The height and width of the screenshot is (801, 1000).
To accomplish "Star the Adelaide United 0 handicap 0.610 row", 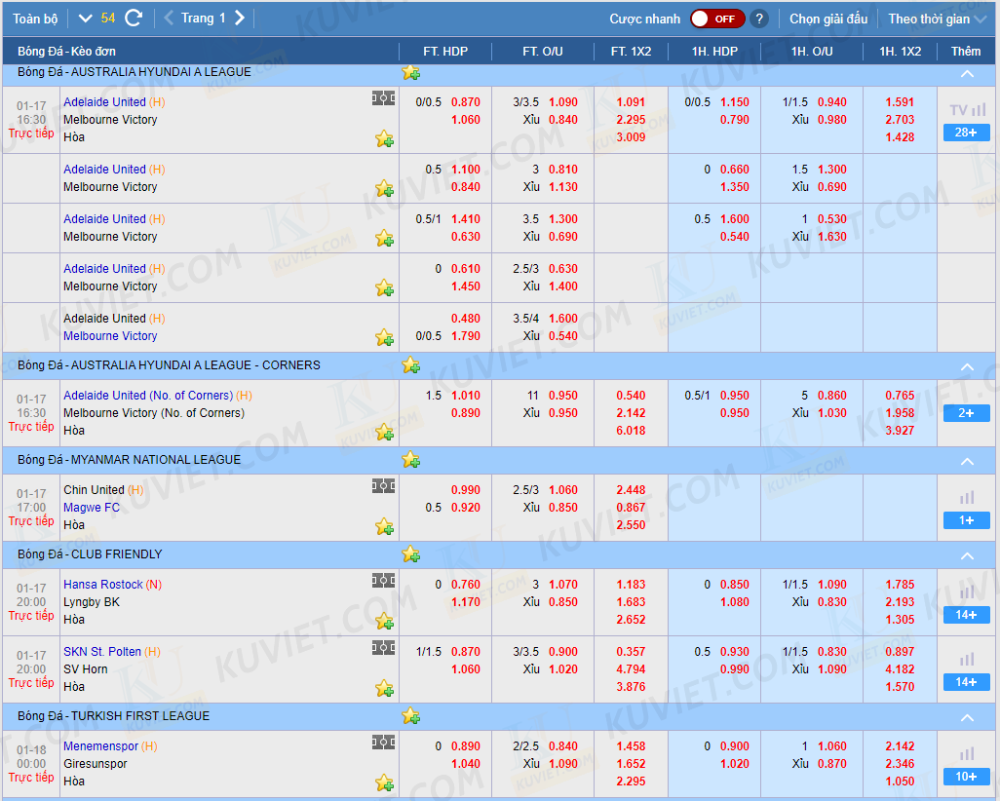I will pyautogui.click(x=384, y=288).
